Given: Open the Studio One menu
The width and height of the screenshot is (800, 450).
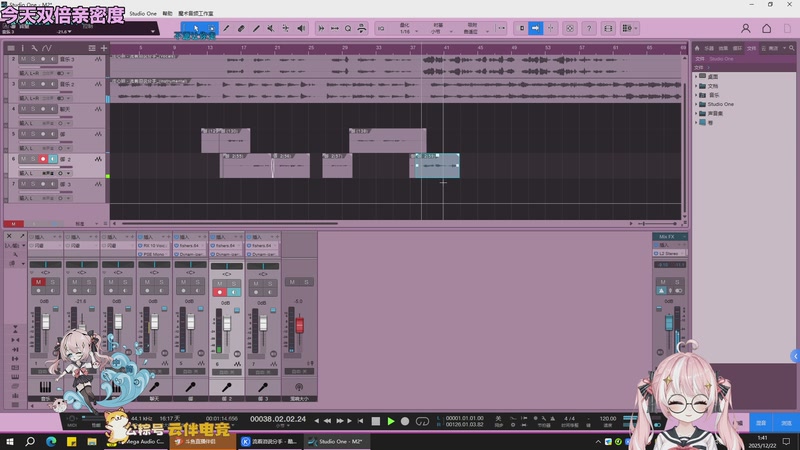Looking at the screenshot, I should [x=143, y=13].
